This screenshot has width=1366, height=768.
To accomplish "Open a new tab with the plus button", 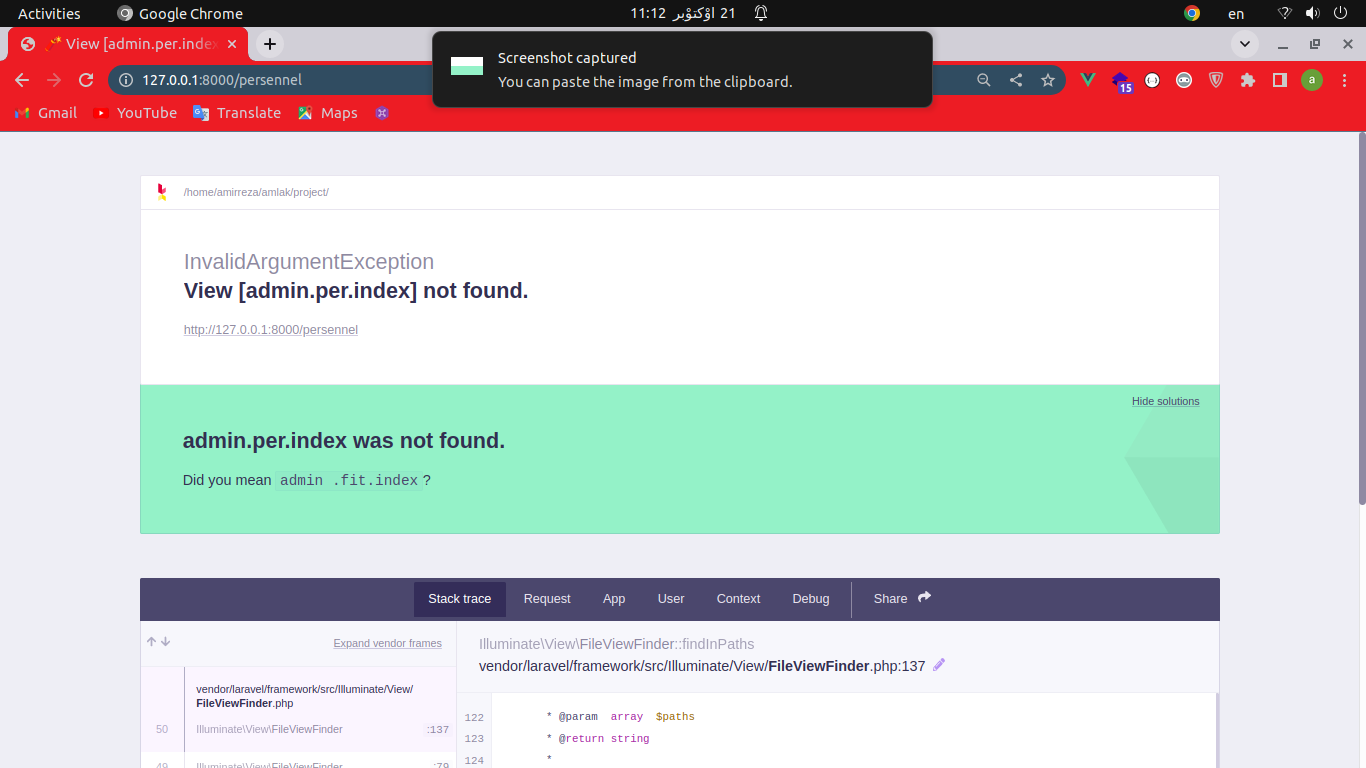I will coord(270,44).
